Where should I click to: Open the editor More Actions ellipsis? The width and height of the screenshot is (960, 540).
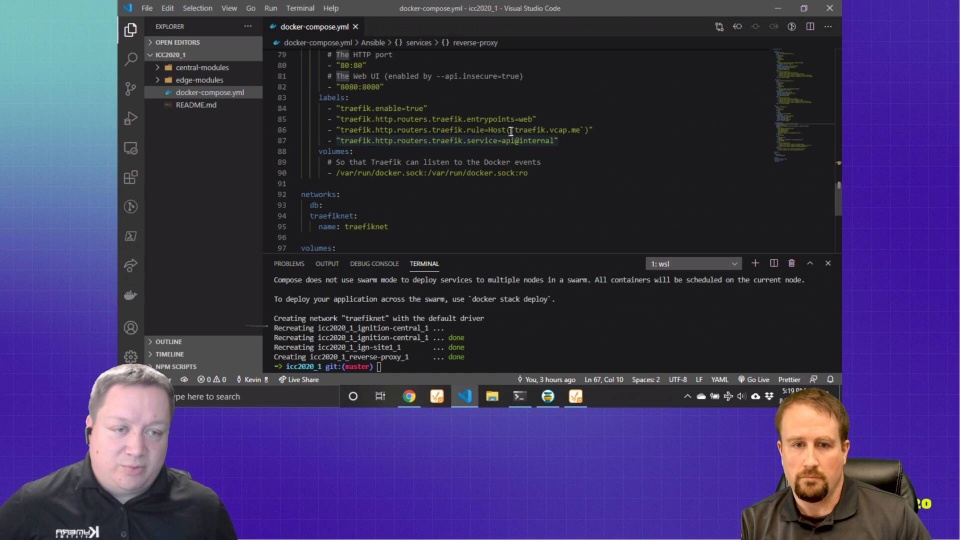click(828, 26)
